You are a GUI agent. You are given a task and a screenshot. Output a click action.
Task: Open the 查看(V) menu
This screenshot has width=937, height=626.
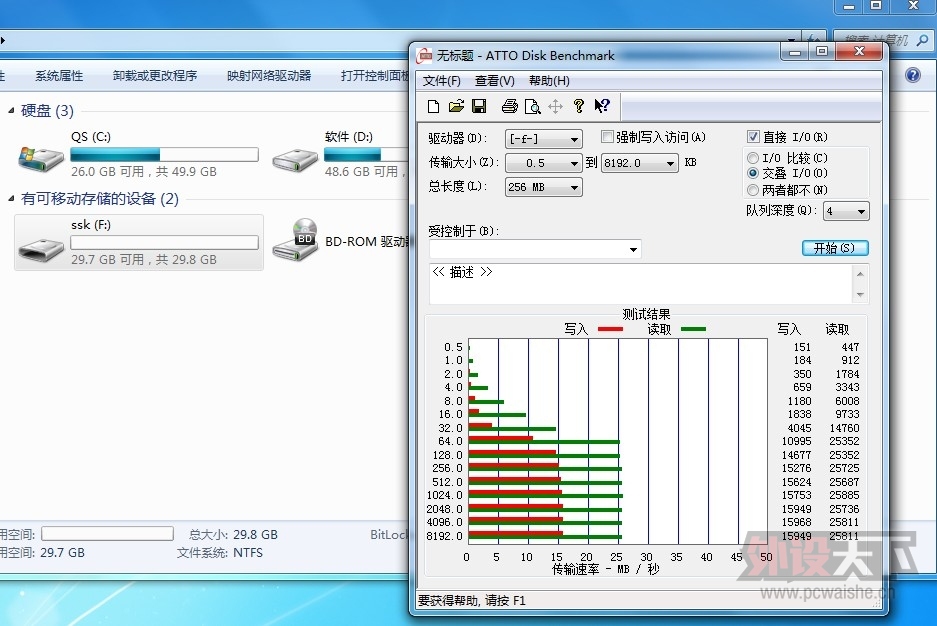495,81
